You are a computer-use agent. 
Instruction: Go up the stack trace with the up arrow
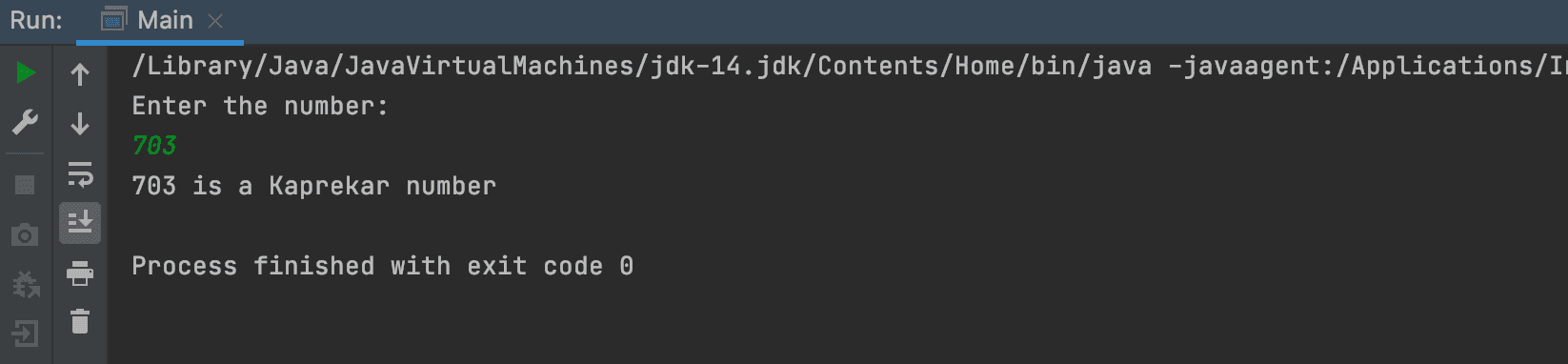coord(80,74)
